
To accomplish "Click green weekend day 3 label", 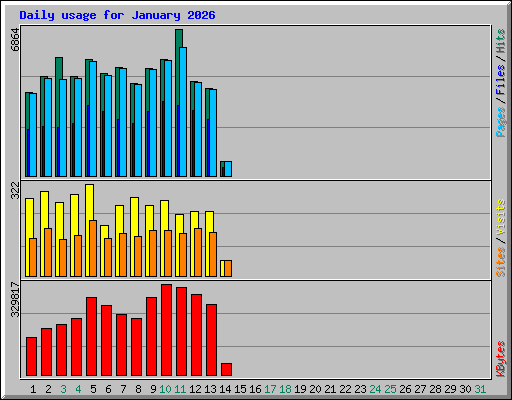I will 63,389.
